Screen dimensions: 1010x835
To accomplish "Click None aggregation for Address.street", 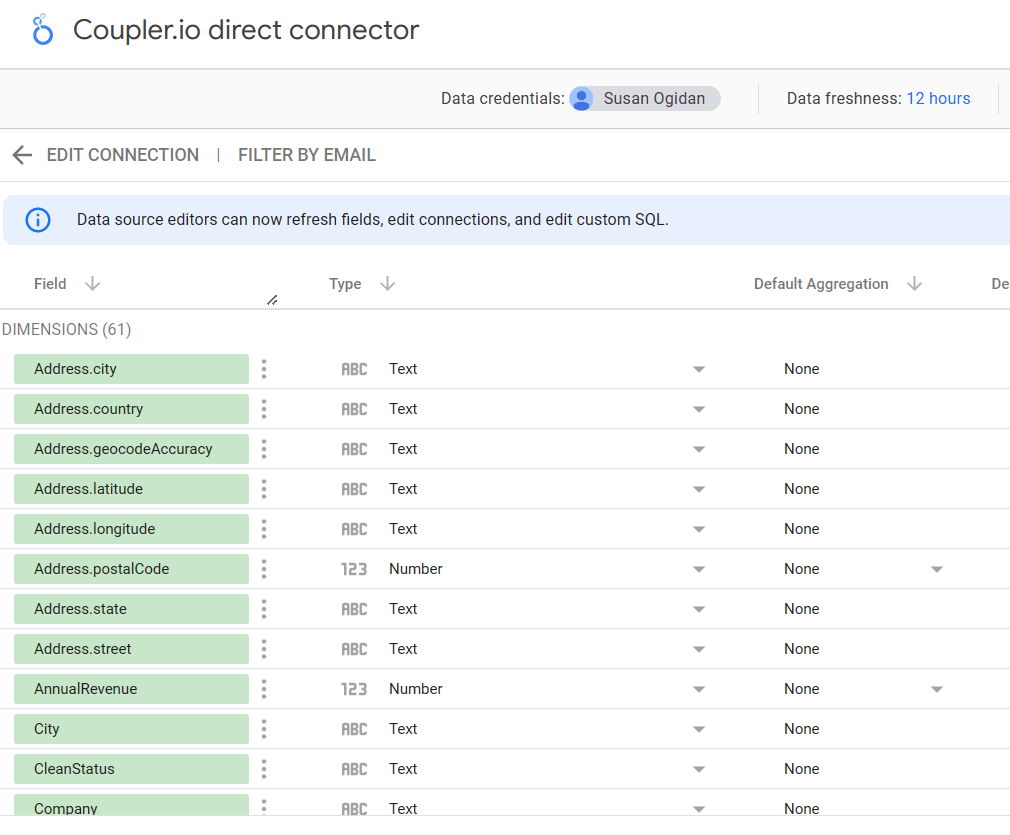I will point(801,649).
